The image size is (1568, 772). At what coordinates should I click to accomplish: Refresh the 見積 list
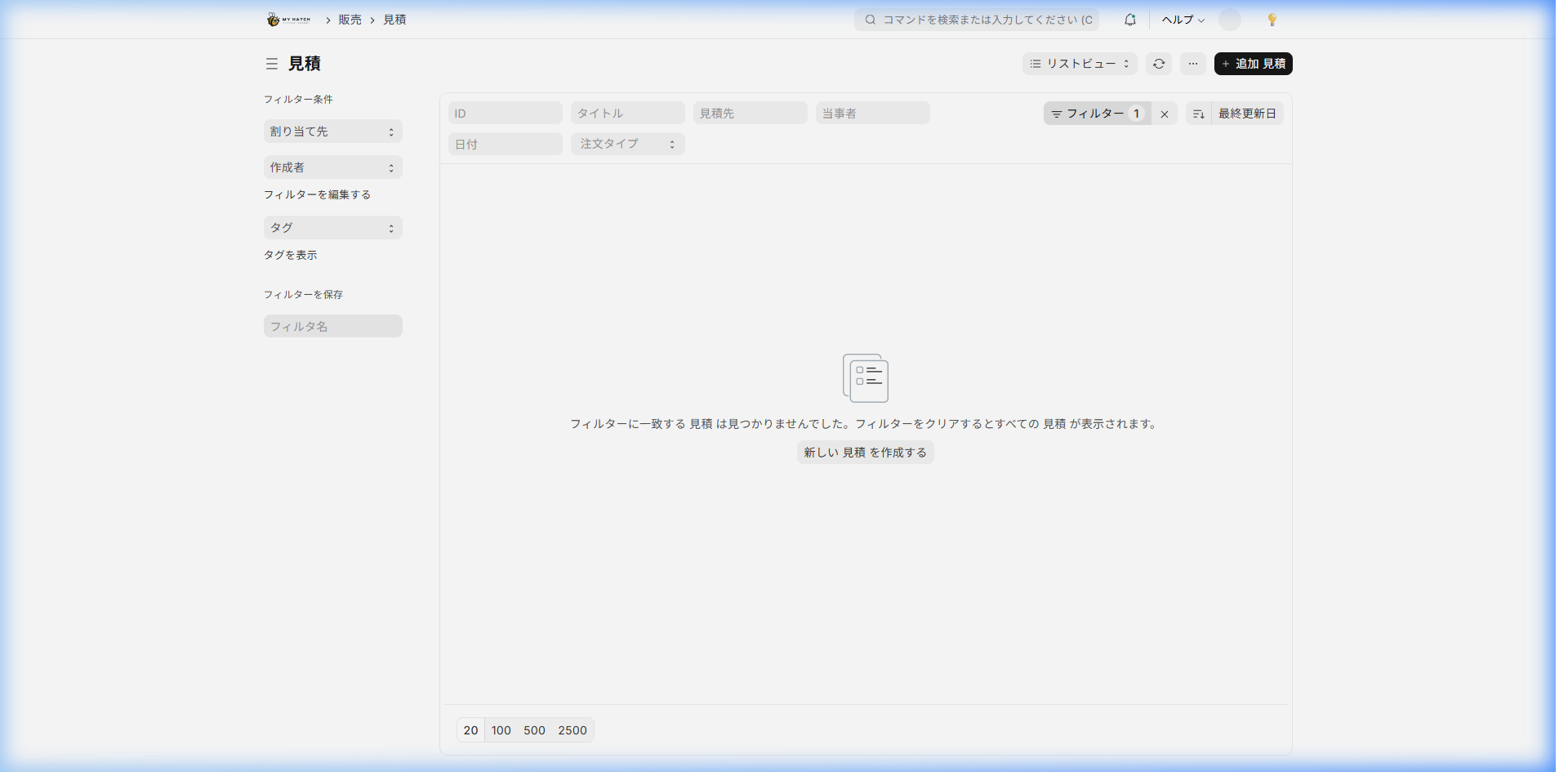point(1159,64)
